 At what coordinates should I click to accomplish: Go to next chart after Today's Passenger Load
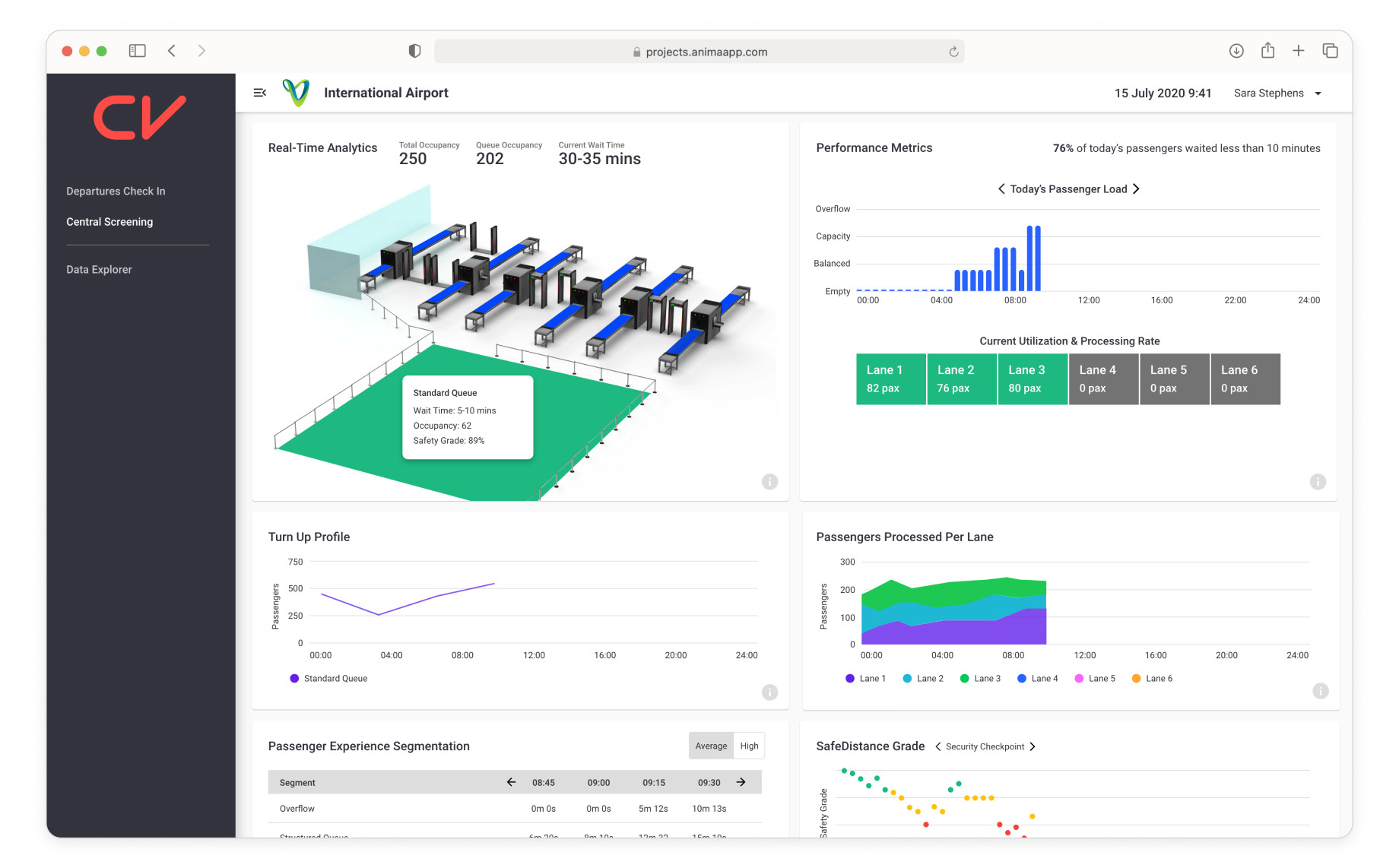click(1136, 189)
